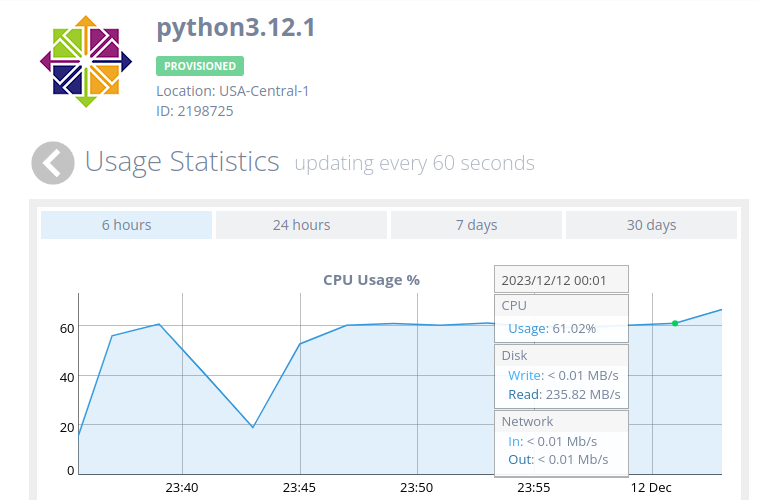Click the python3.12.1 server name
The image size is (757, 500).
(236, 27)
